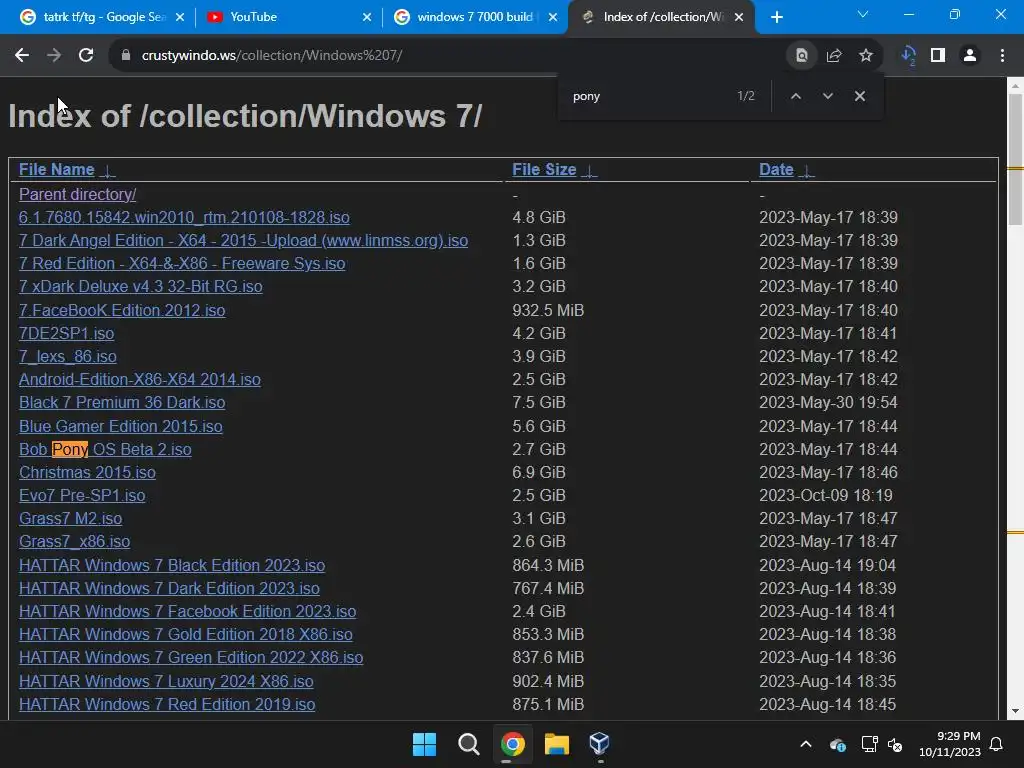Image resolution: width=1024 pixels, height=768 pixels.
Task: Open 'Grass7 M2.iso' link
Action: (x=71, y=519)
